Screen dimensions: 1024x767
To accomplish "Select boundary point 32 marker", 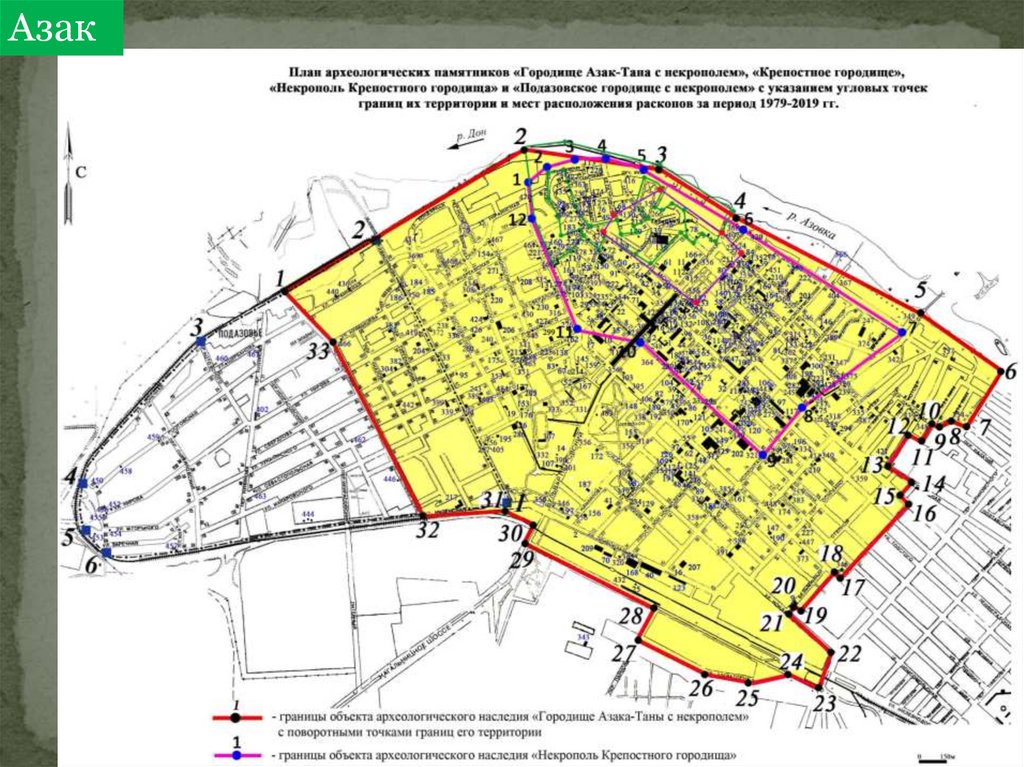I will click(x=421, y=514).
